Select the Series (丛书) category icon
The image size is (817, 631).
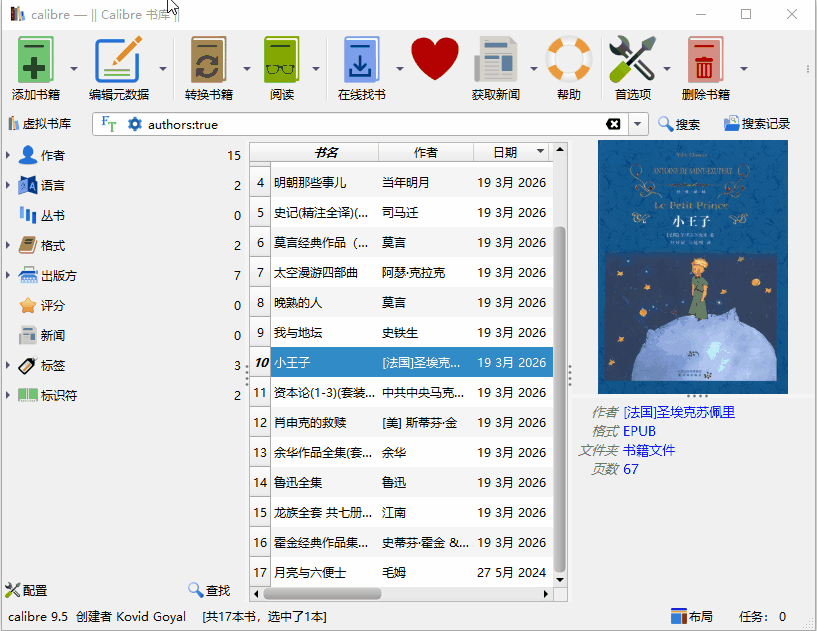28,215
